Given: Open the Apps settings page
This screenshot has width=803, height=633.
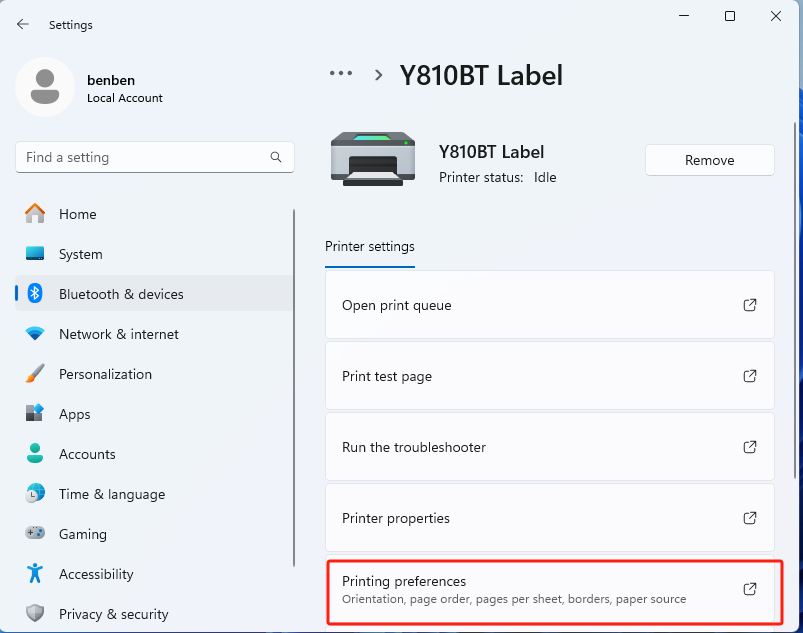Looking at the screenshot, I should tap(154, 414).
